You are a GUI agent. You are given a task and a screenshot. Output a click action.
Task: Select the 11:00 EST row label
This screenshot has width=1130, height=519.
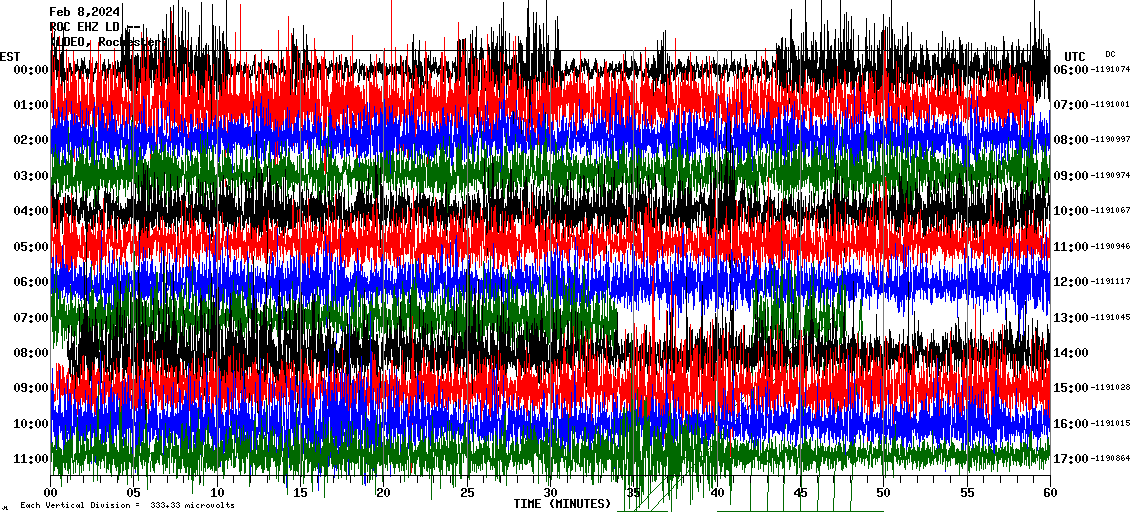[30, 458]
